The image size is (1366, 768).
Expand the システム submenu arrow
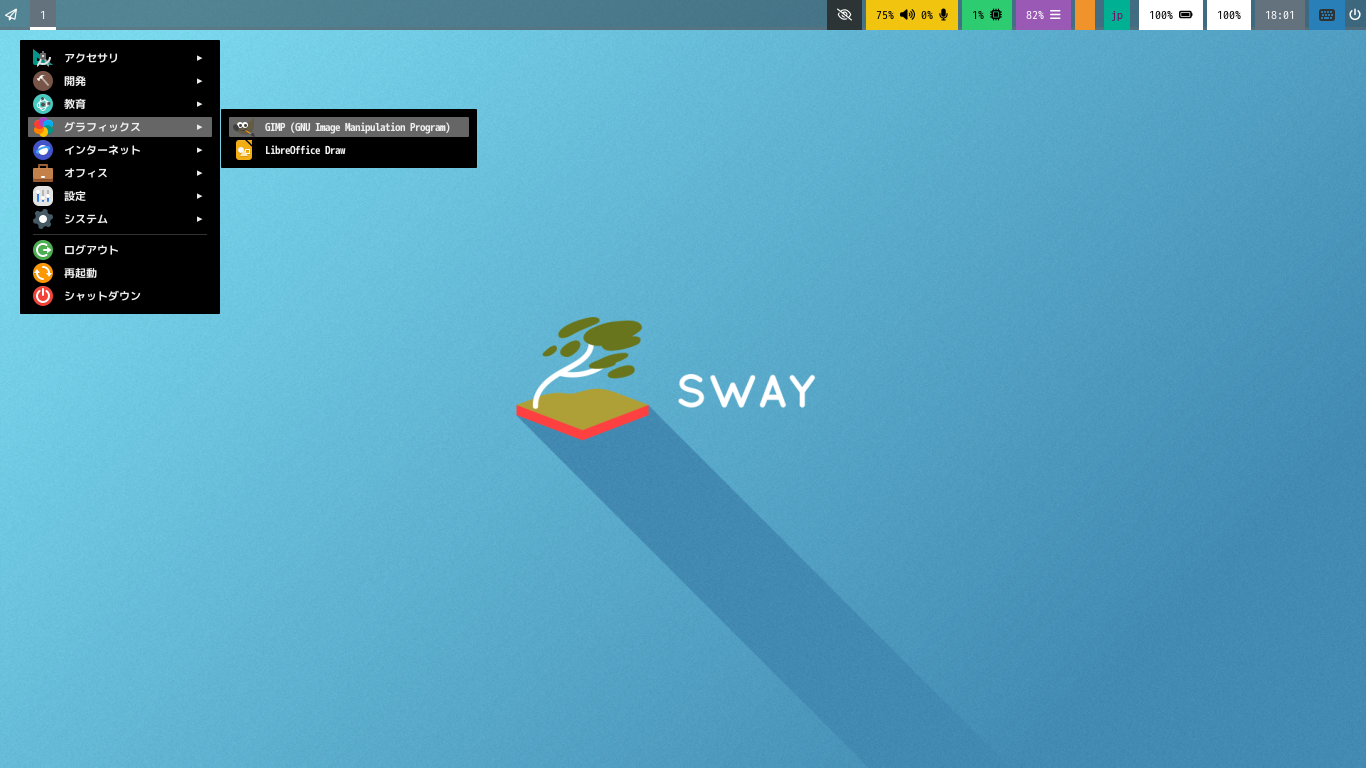point(200,219)
